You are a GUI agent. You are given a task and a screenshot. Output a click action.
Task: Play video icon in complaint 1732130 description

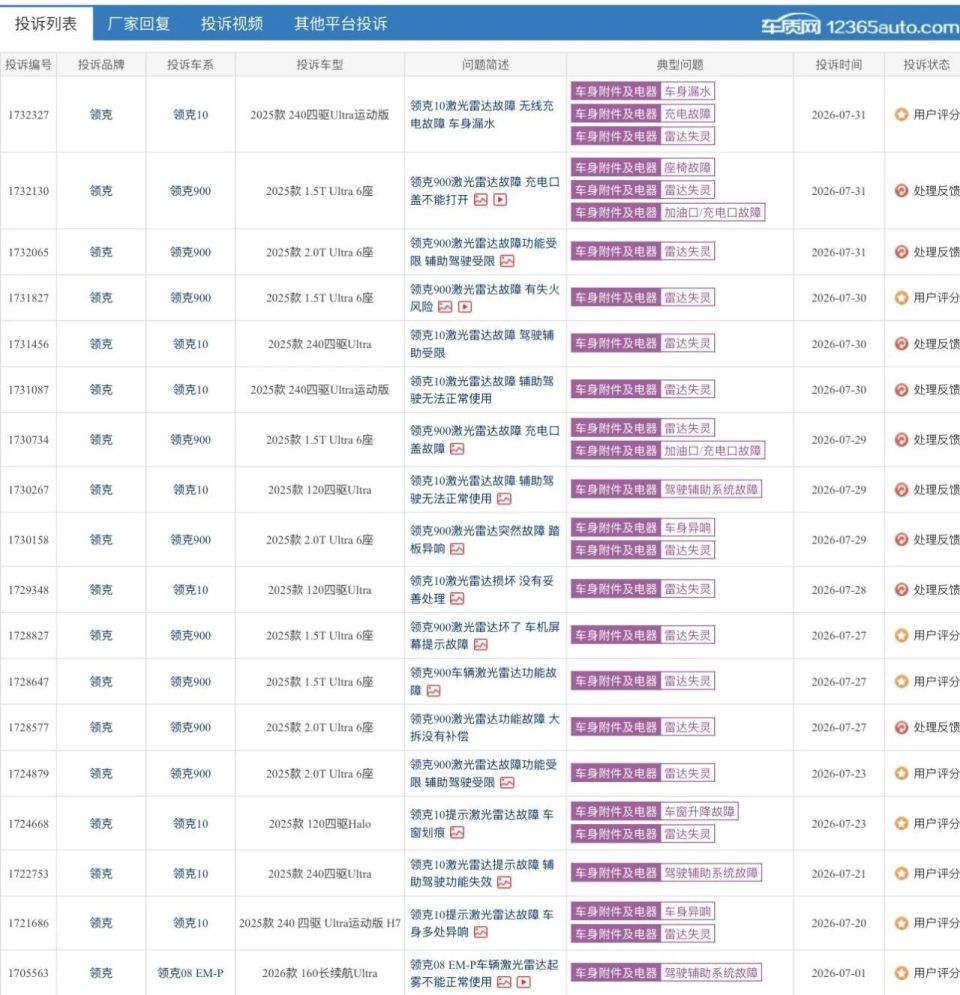(501, 200)
